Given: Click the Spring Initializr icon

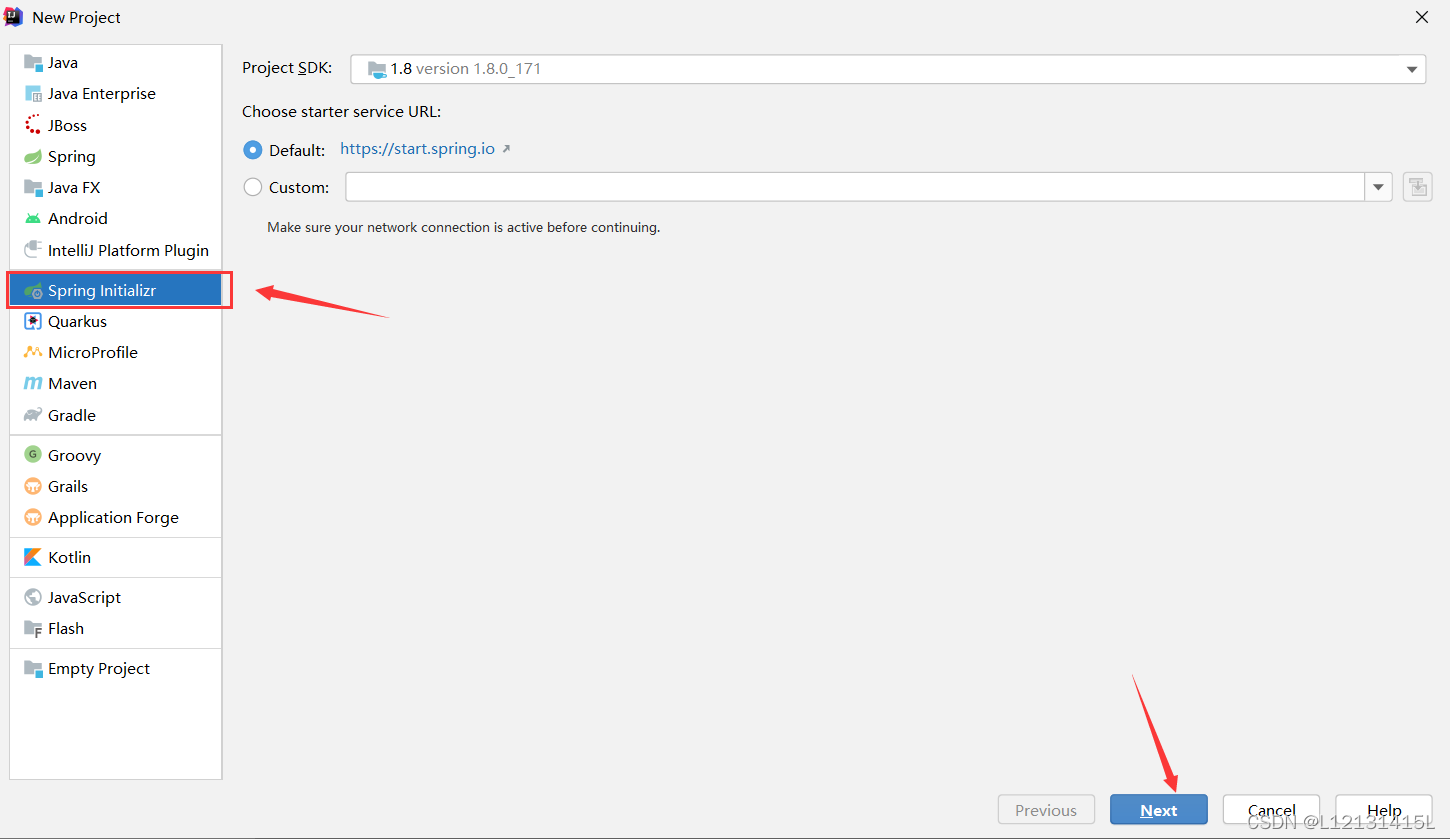Looking at the screenshot, I should [33, 290].
